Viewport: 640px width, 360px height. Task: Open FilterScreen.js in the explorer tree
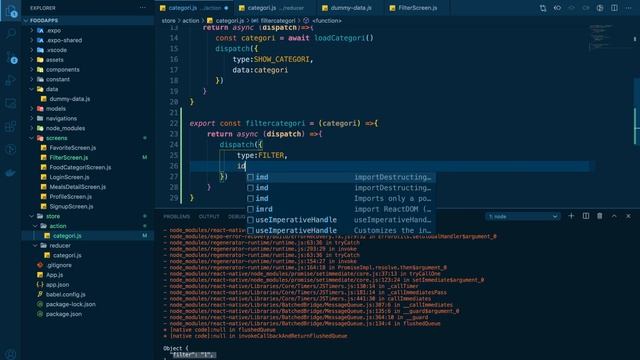(69, 158)
